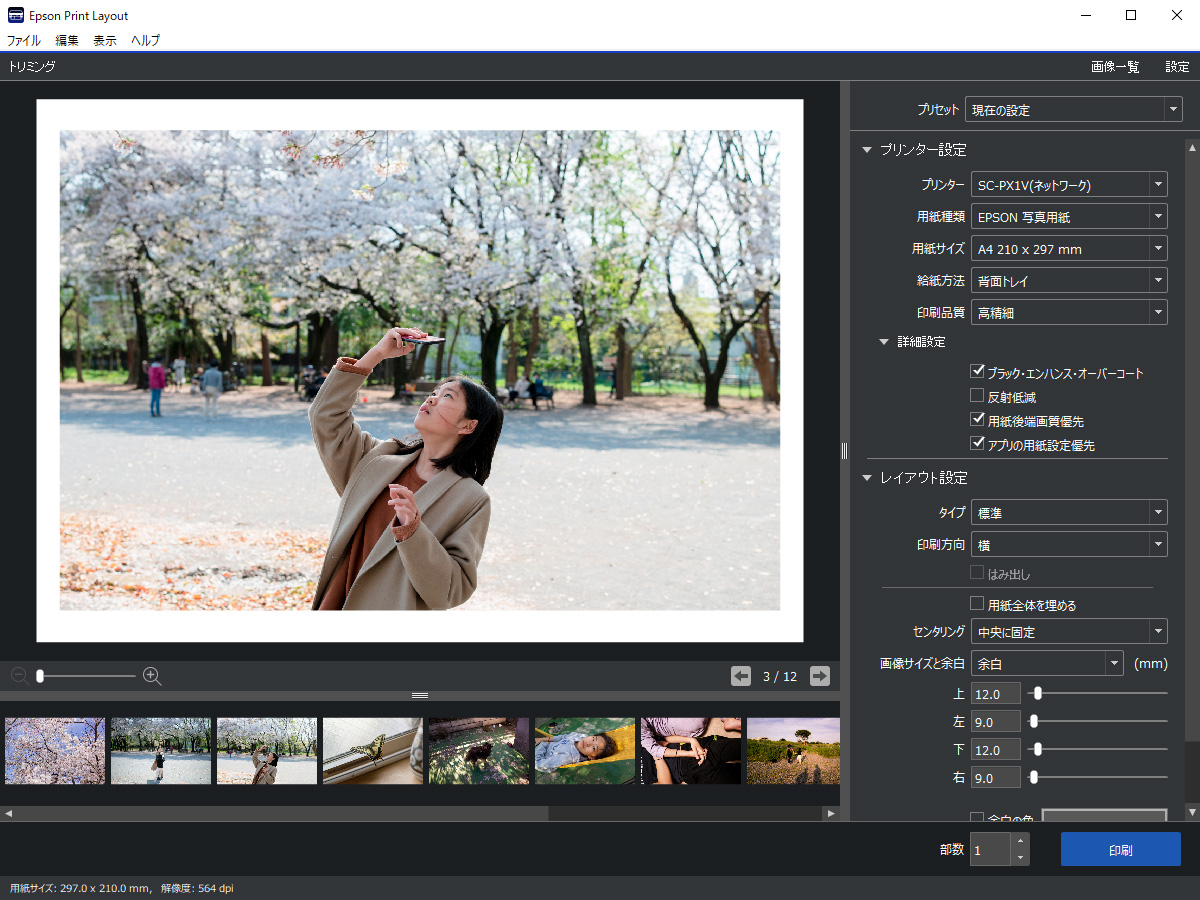Open the 設定 settings panel
Screen dimensions: 1200x900
click(x=1177, y=66)
